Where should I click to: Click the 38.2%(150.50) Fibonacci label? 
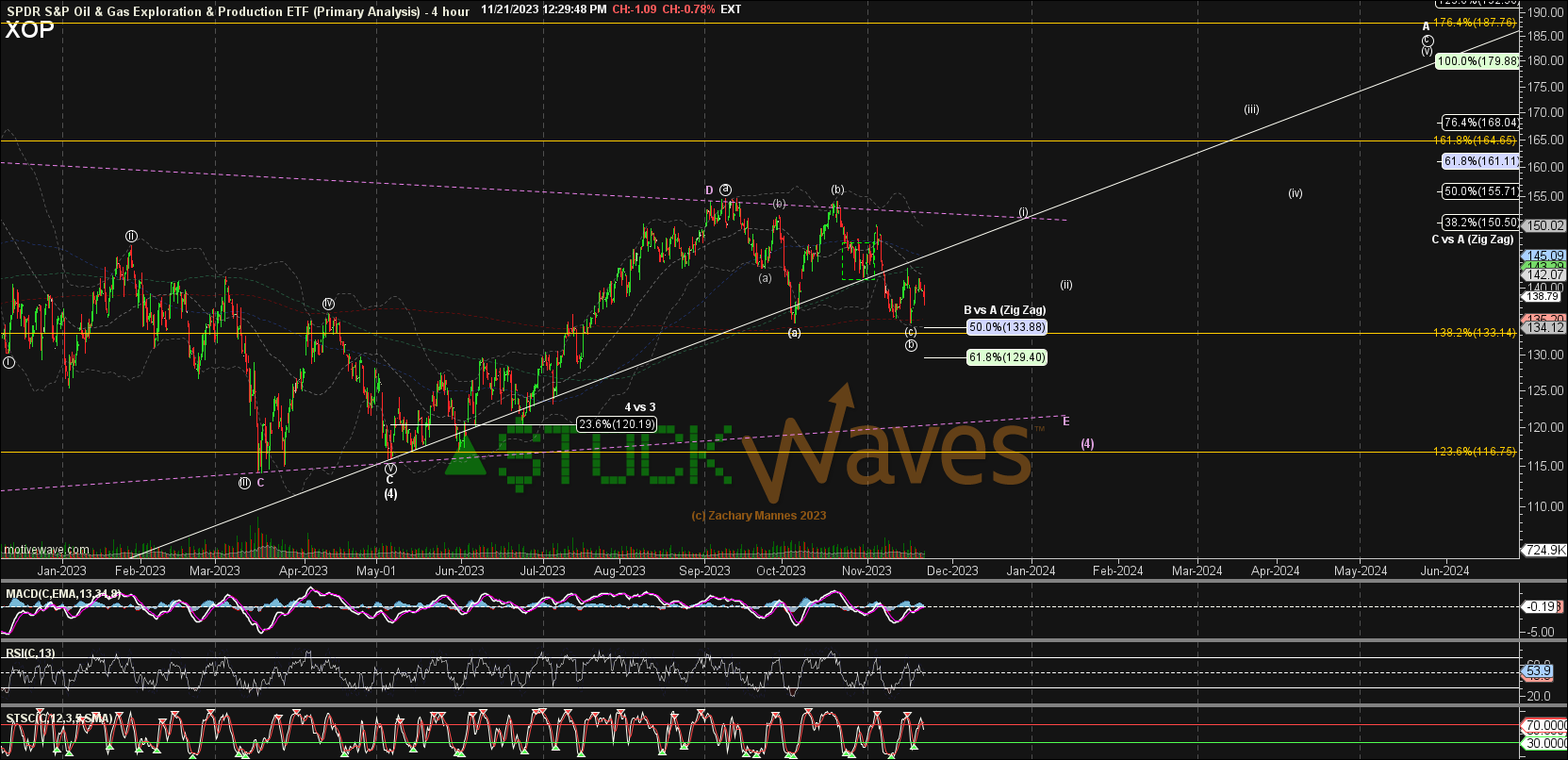click(x=1481, y=223)
